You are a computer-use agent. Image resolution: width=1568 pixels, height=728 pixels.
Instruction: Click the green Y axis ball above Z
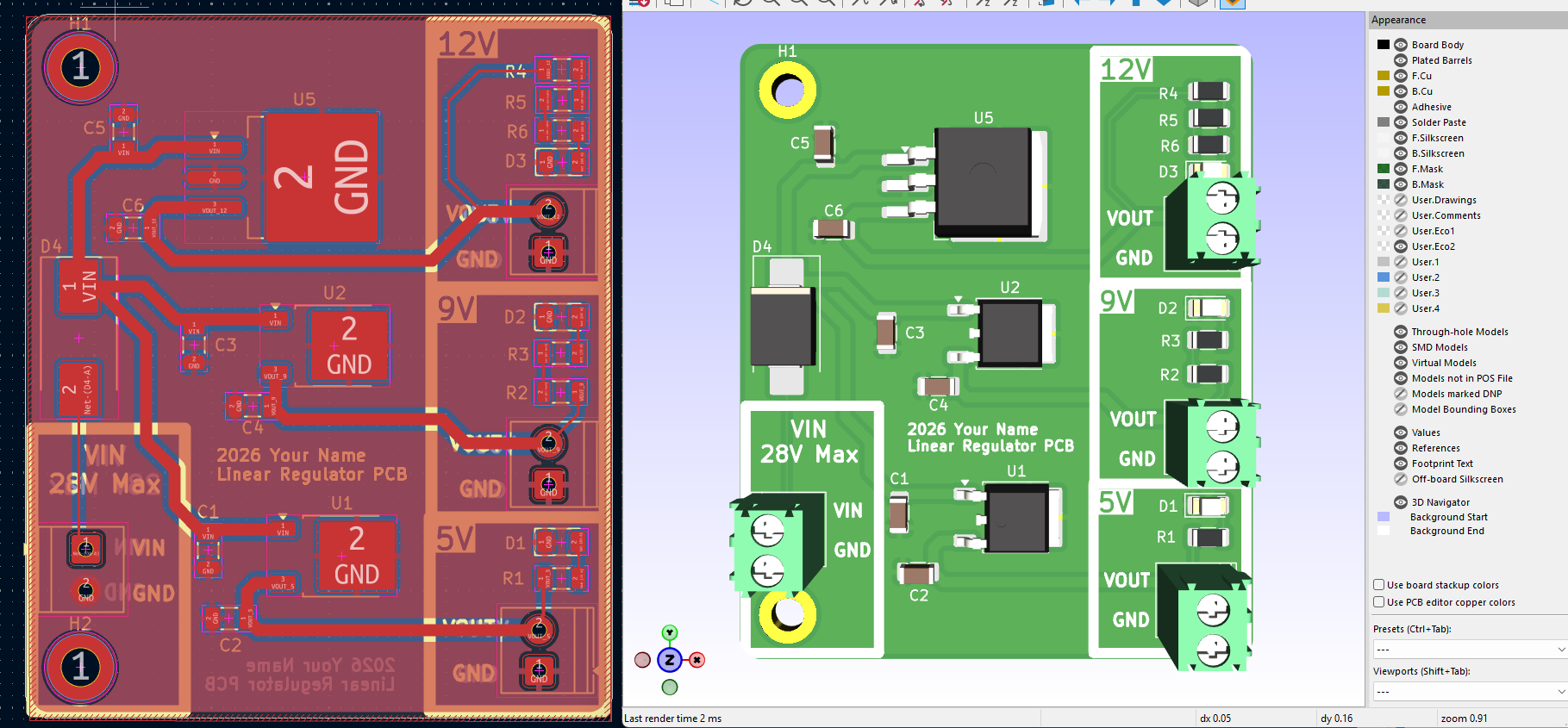(x=670, y=633)
